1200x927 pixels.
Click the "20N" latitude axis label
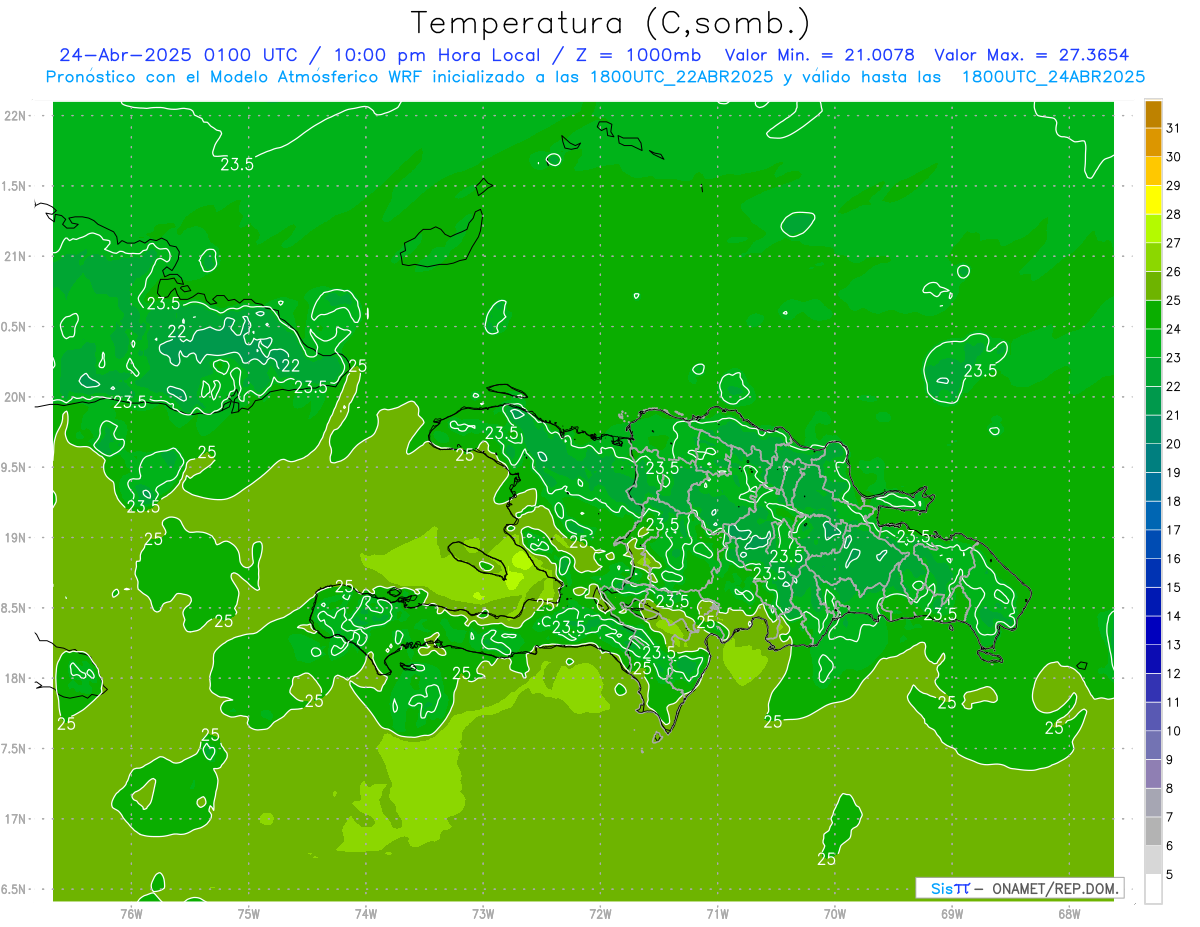(x=15, y=398)
